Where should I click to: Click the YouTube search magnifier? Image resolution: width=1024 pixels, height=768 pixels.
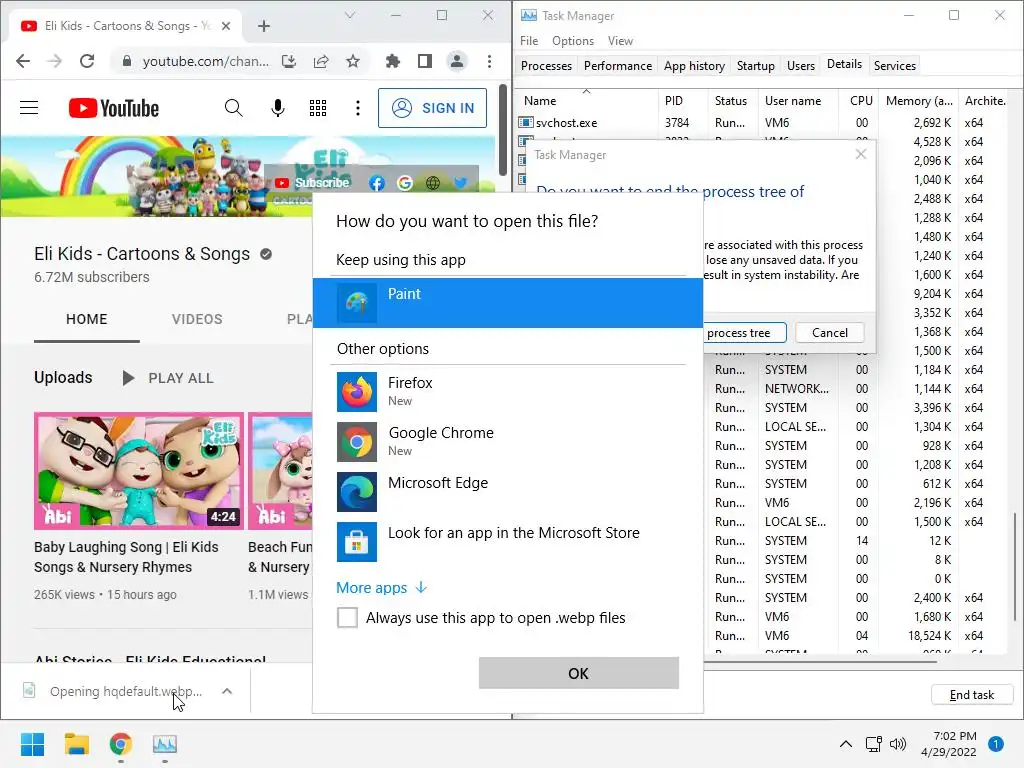click(x=233, y=108)
